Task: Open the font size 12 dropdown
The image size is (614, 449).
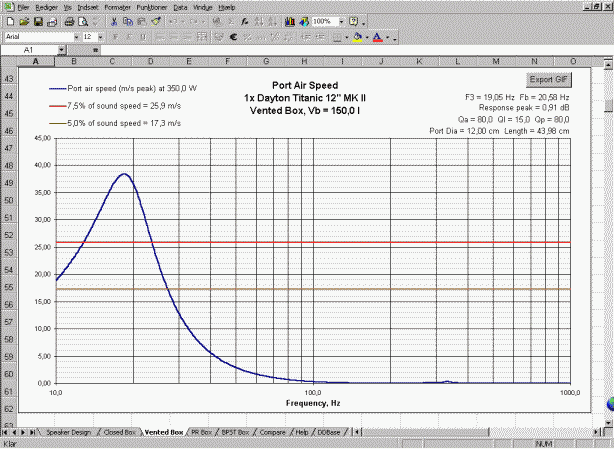Action: click(x=101, y=37)
